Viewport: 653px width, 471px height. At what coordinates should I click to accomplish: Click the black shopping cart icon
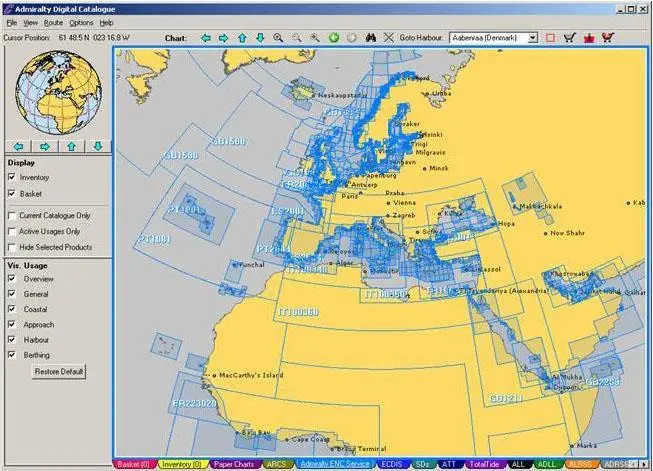coord(569,38)
